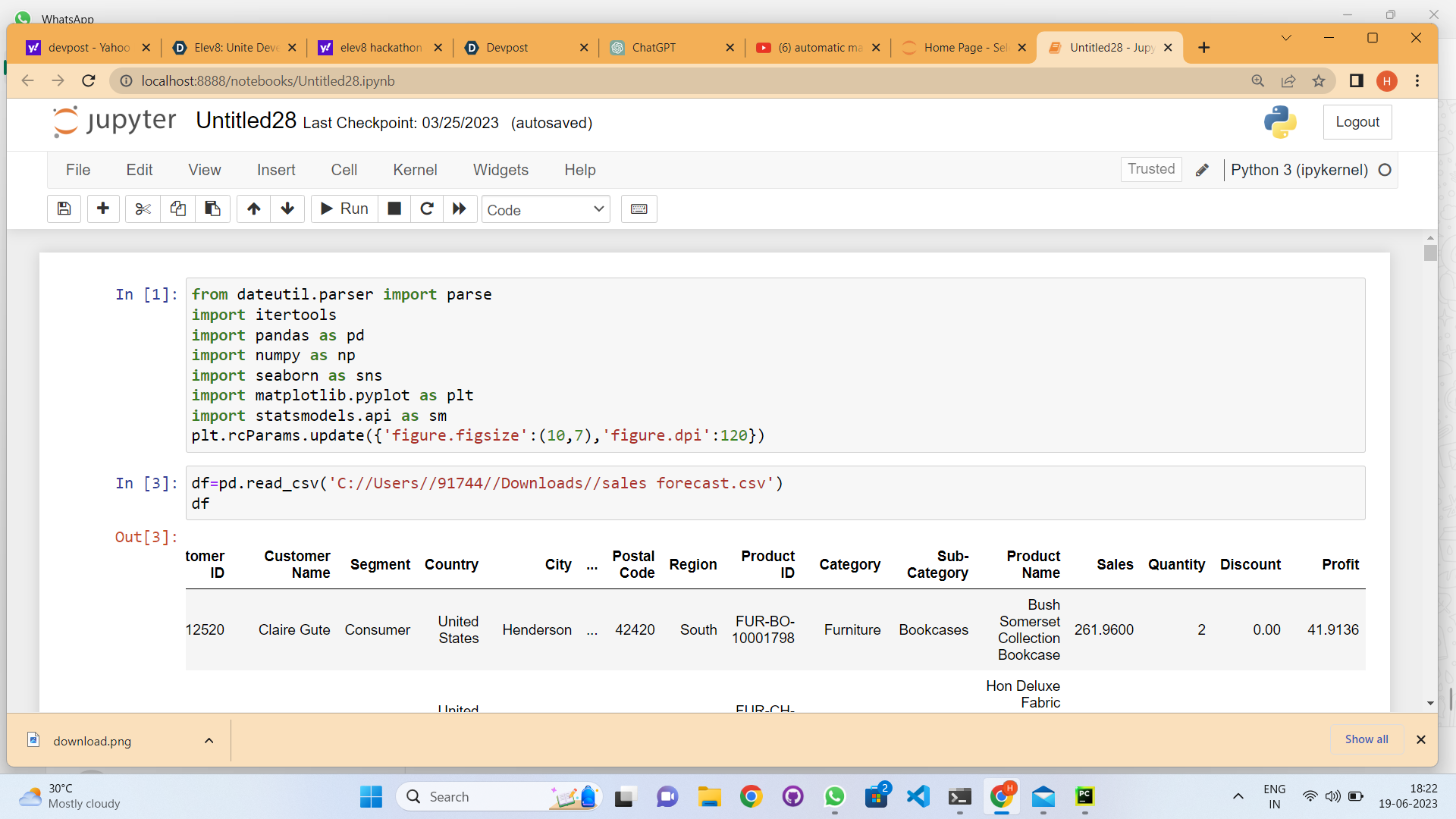This screenshot has width=1456, height=819.
Task: Restart the kernel icon
Action: coord(427,209)
